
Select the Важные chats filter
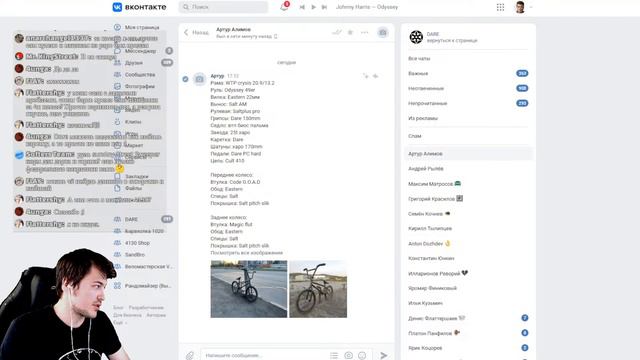click(x=468, y=73)
